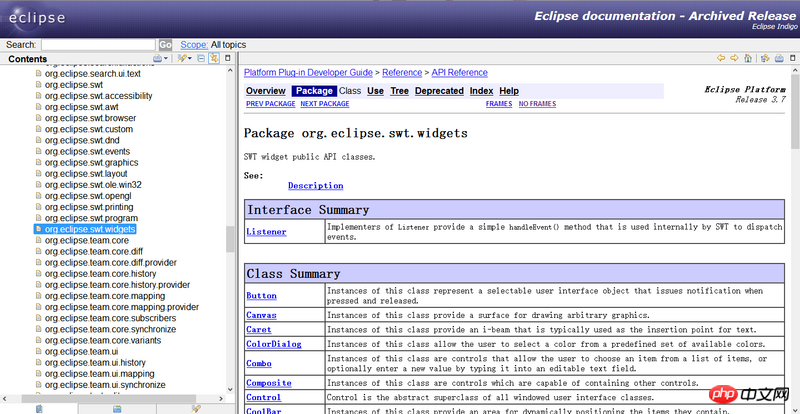Click the page icon beside org.eclipse.team.ui
This screenshot has height=414, width=800.
[38, 352]
